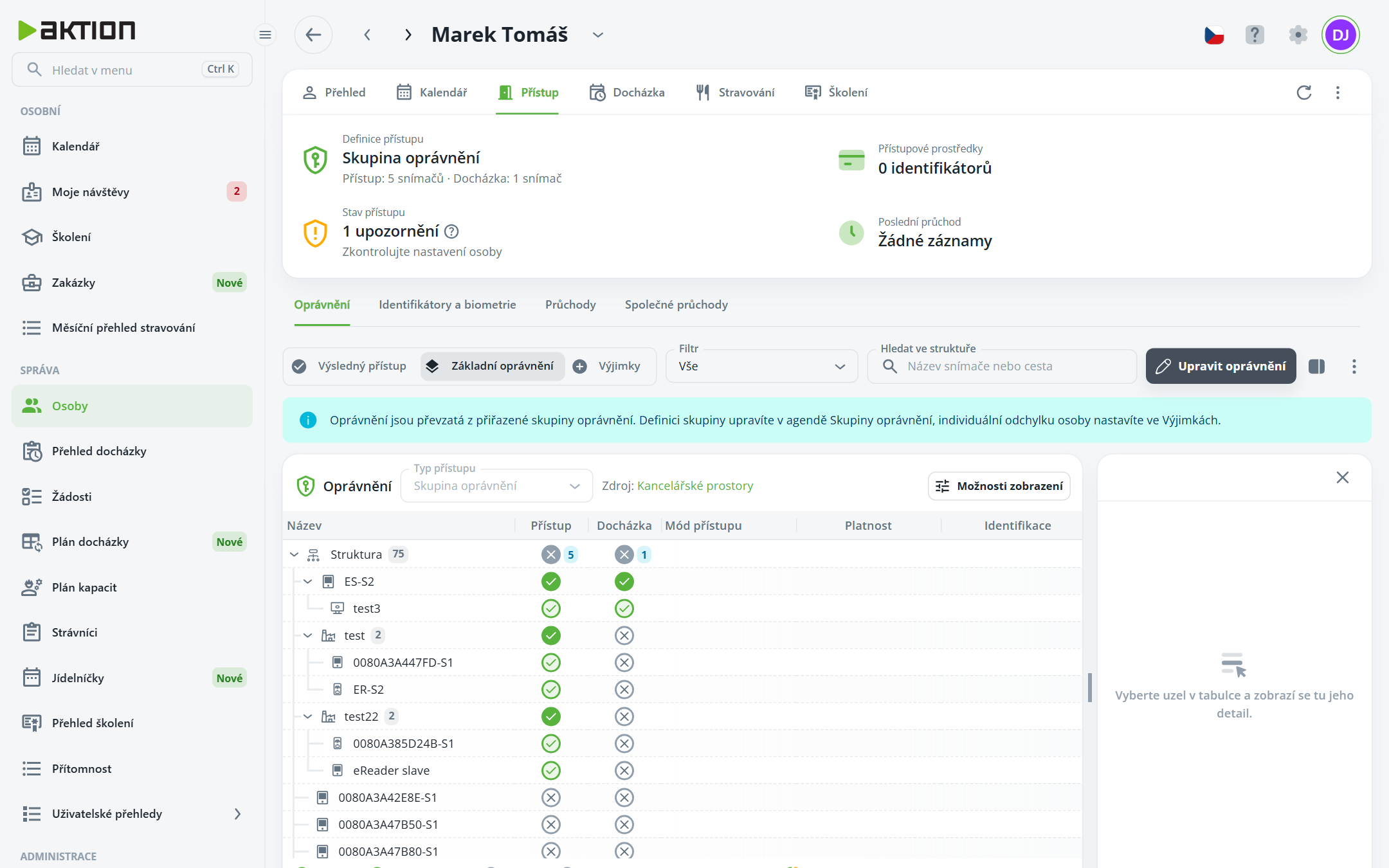Viewport: 1389px width, 868px height.
Task: Focus the 'Hledat v menu' search field
Action: tap(132, 70)
